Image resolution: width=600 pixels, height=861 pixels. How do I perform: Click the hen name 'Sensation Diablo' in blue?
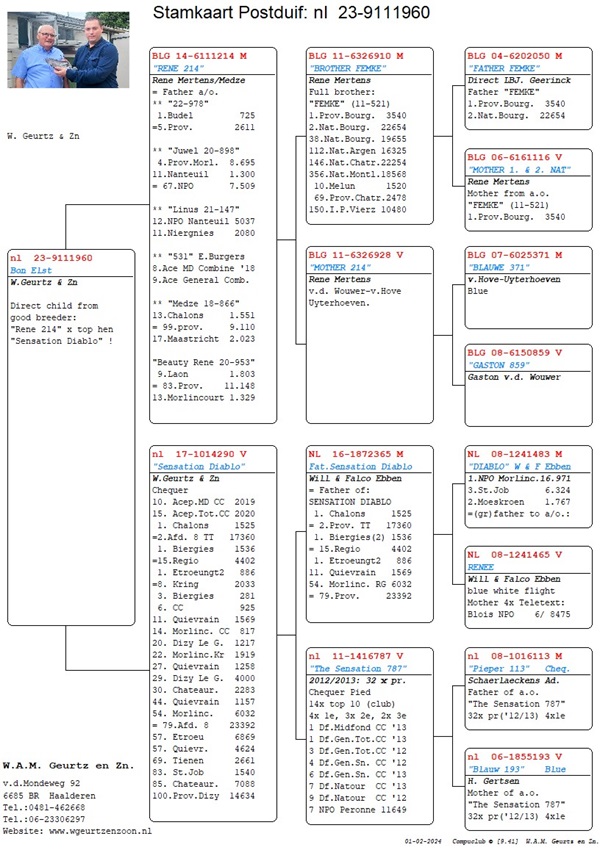pyautogui.click(x=199, y=466)
